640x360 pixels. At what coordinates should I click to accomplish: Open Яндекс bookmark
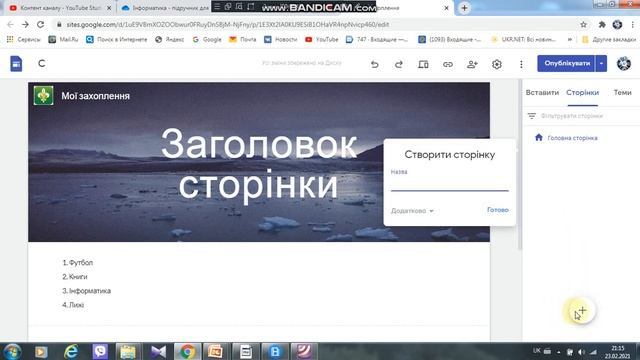pyautogui.click(x=170, y=40)
